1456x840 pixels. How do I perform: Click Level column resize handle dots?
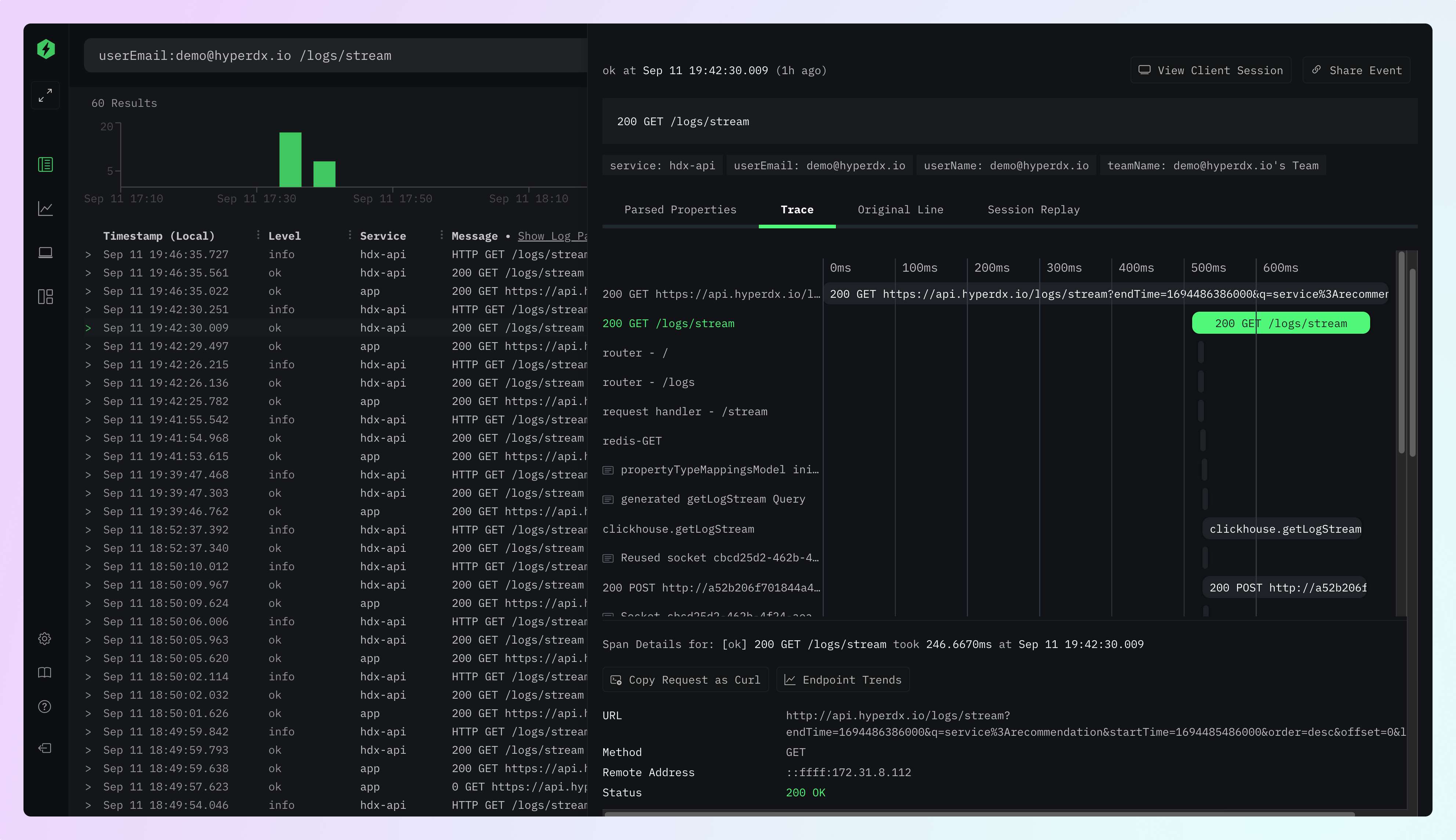pos(349,235)
